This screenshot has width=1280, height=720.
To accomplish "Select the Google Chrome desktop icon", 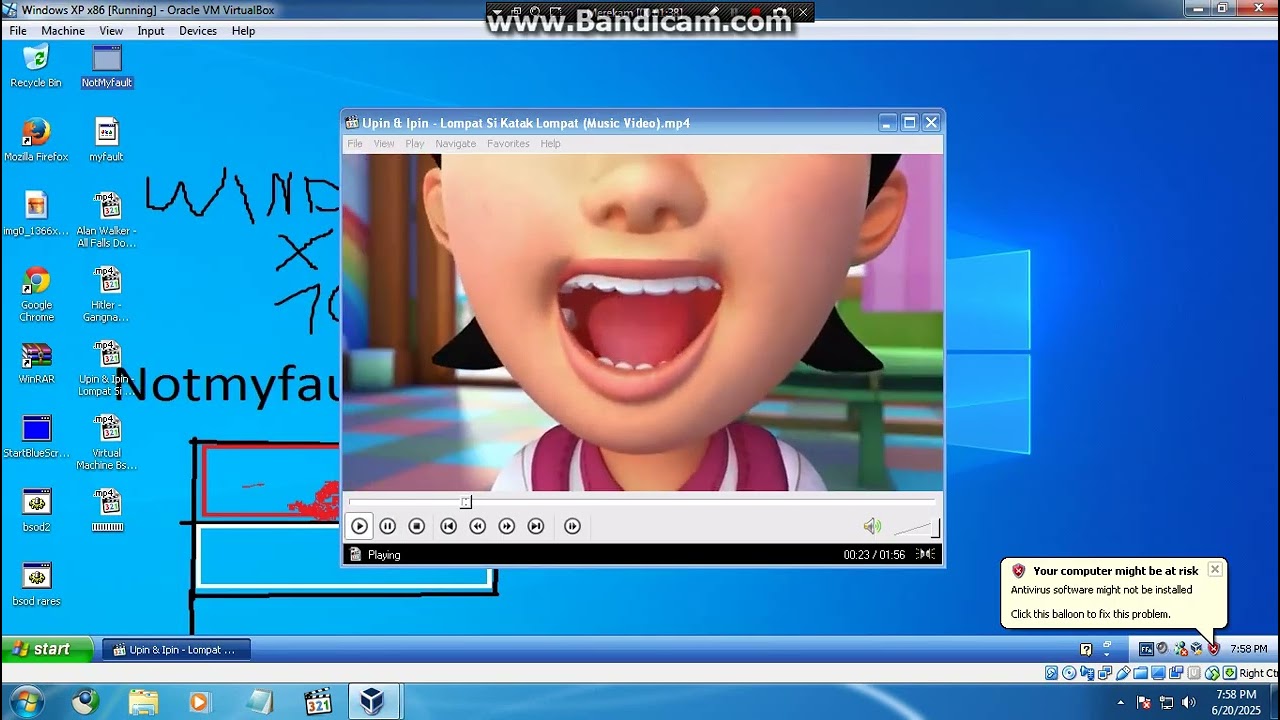I will pyautogui.click(x=36, y=294).
